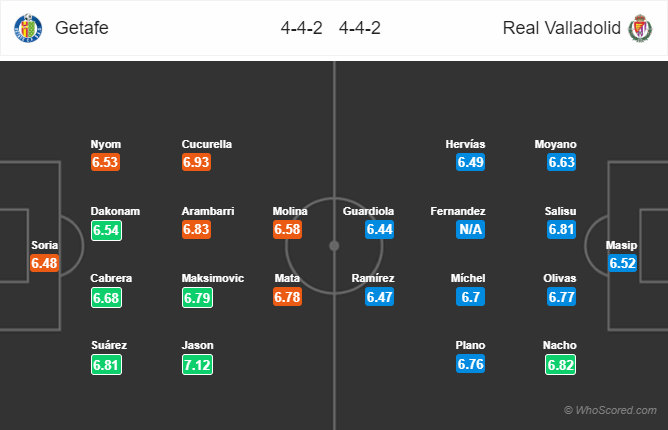Open the WhoScored.com watermark link
This screenshot has height=430, width=668.
pyautogui.click(x=610, y=410)
